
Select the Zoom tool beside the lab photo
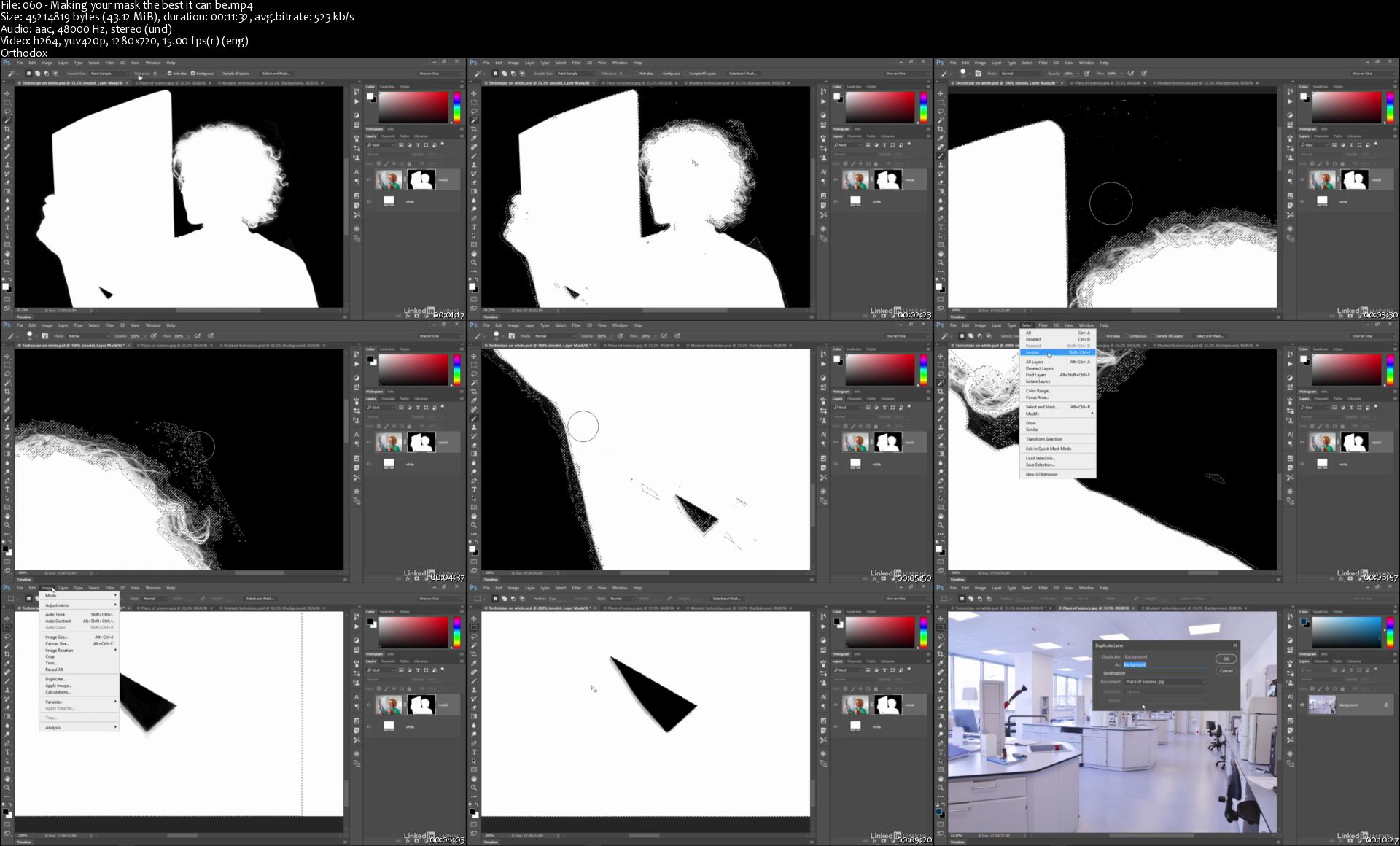941,788
